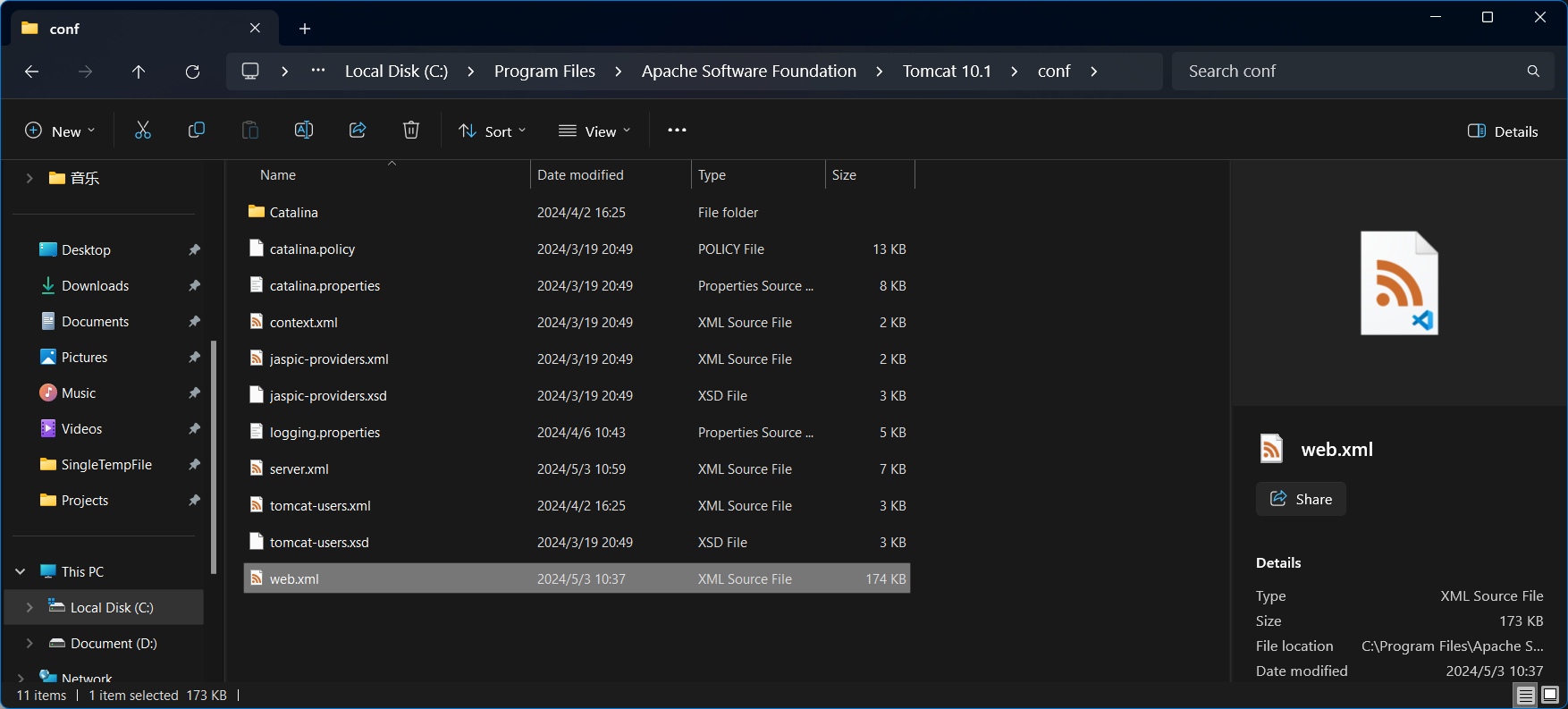The height and width of the screenshot is (709, 1568).
Task: Toggle the Details pane button
Action: 1503,131
